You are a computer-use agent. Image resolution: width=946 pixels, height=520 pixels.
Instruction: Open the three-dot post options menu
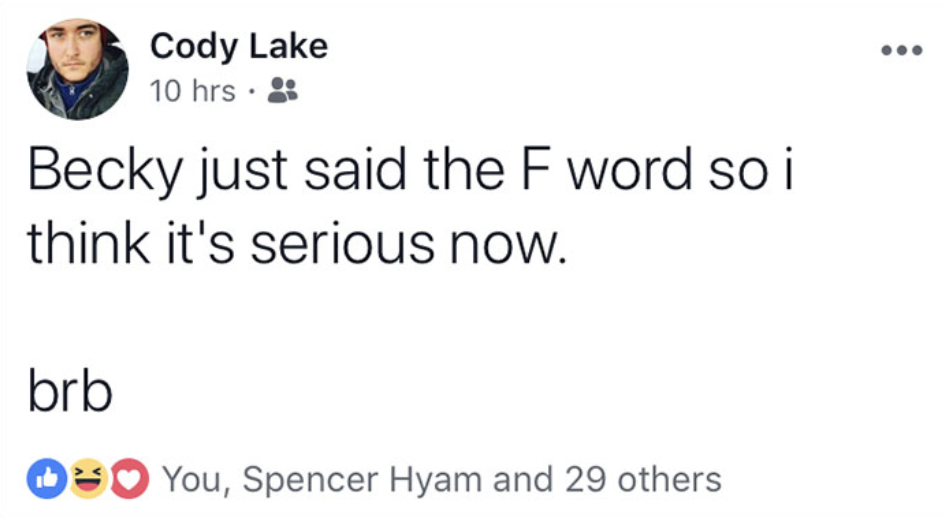901,50
